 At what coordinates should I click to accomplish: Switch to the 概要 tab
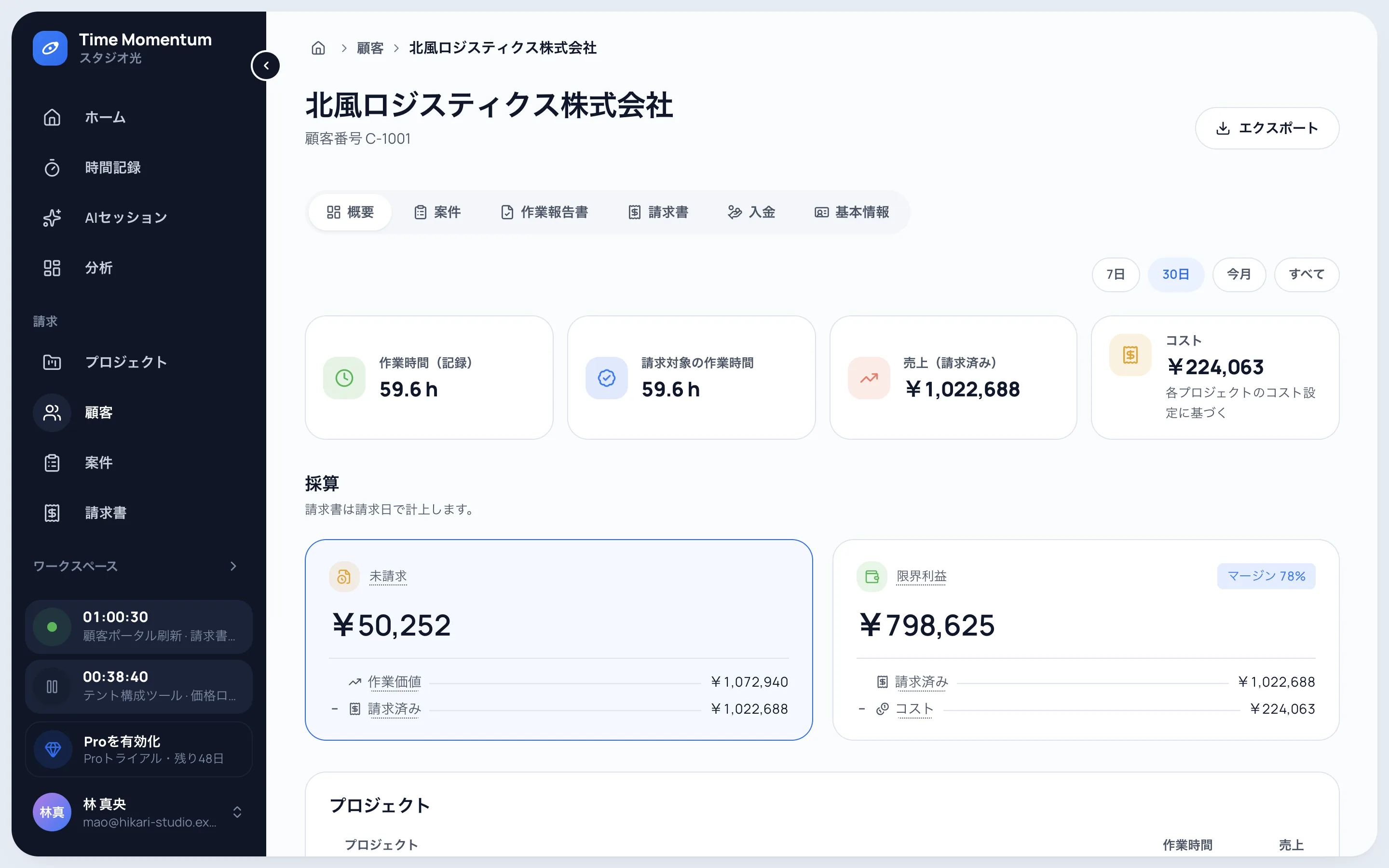(350, 212)
